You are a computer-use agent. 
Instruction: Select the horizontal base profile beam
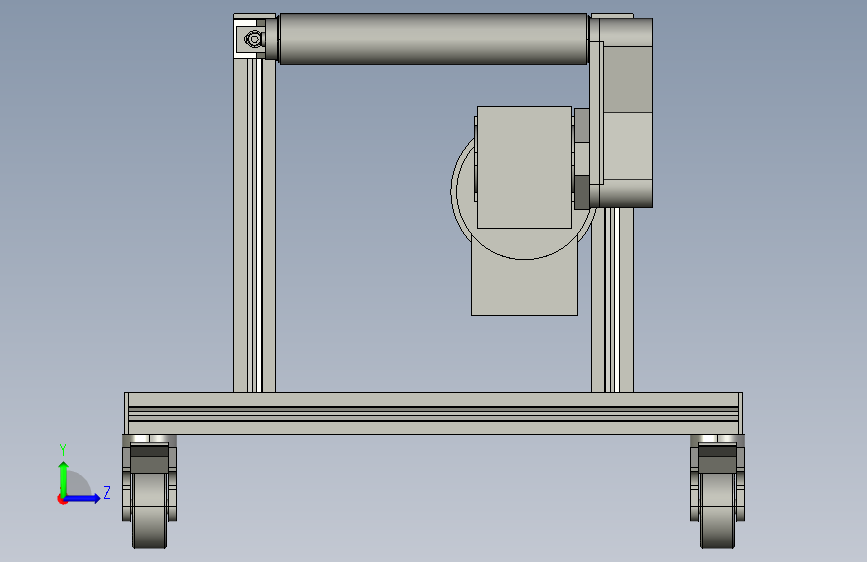434,413
